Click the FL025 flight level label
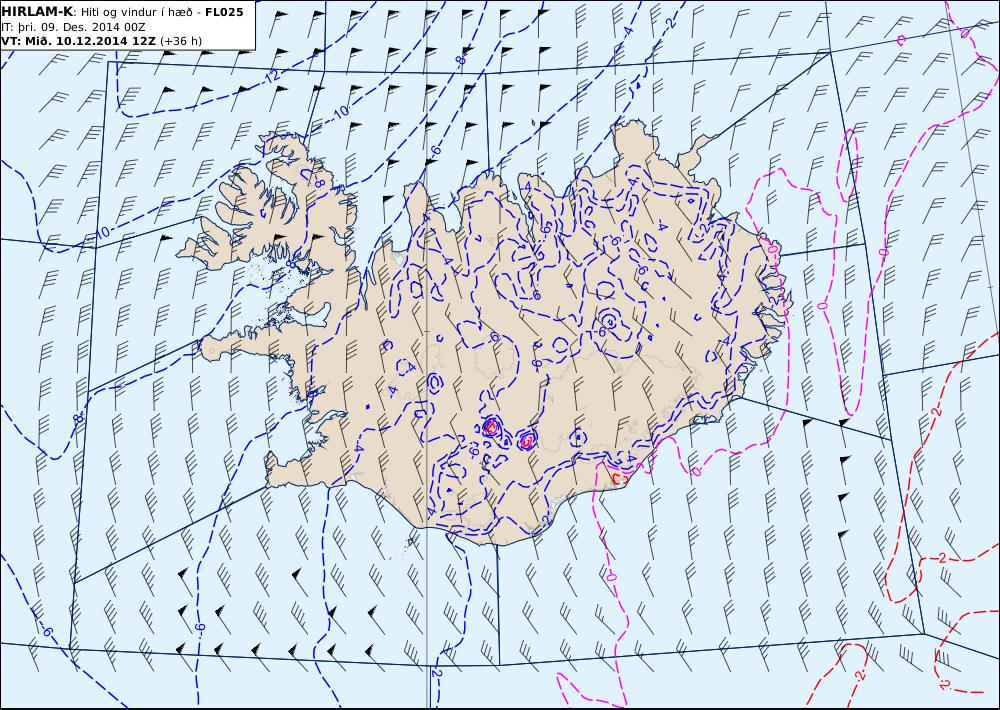 [x=224, y=12]
